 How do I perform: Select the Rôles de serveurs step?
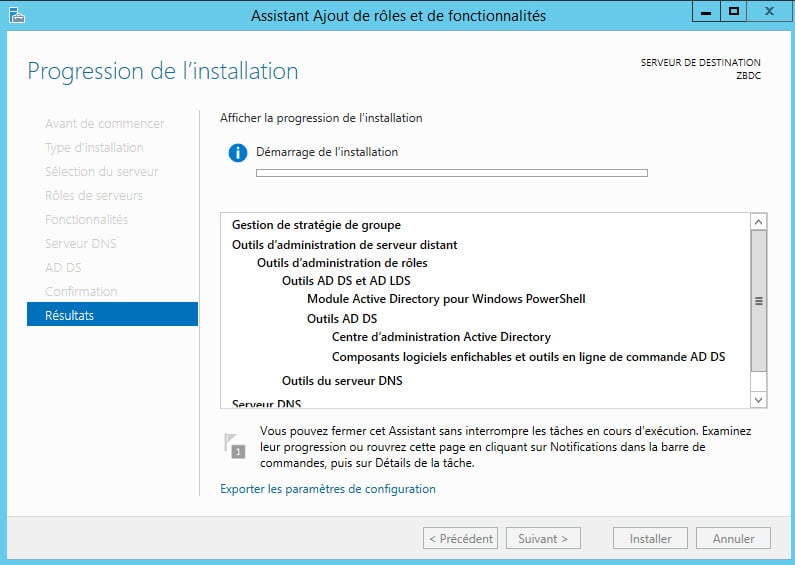click(94, 196)
